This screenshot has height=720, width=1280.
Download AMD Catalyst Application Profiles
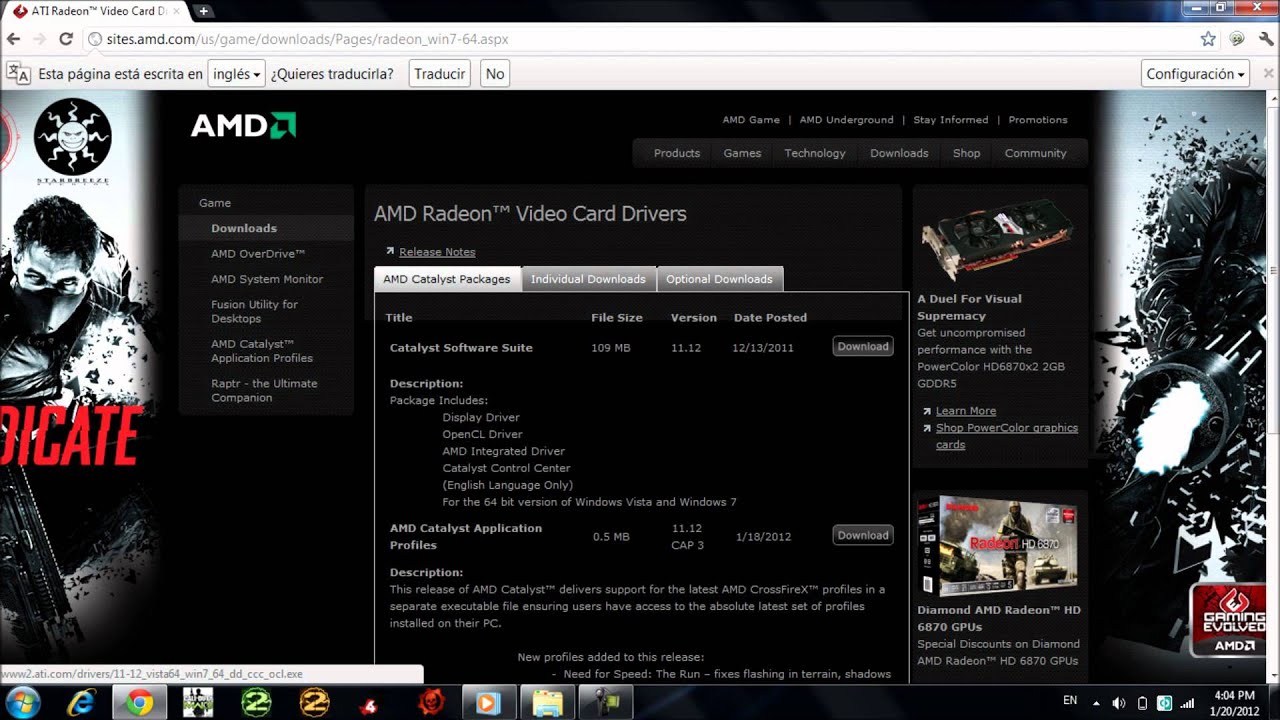pos(863,535)
